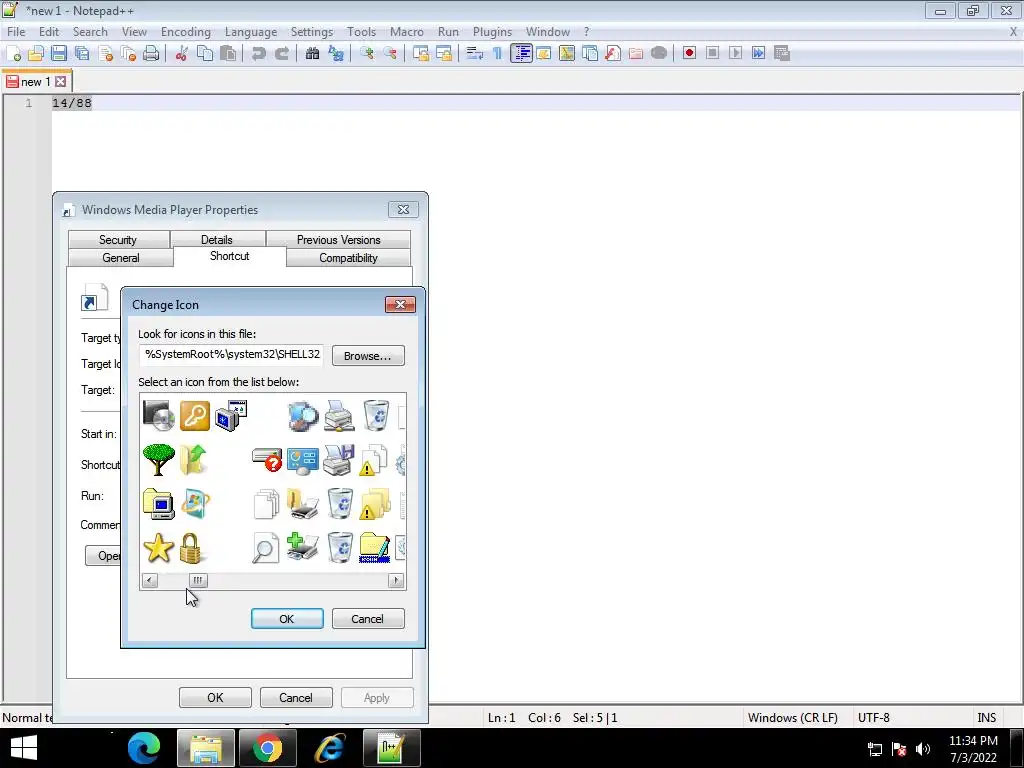The width and height of the screenshot is (1024, 768).
Task: Select the folder with computer icon
Action: (x=158, y=504)
